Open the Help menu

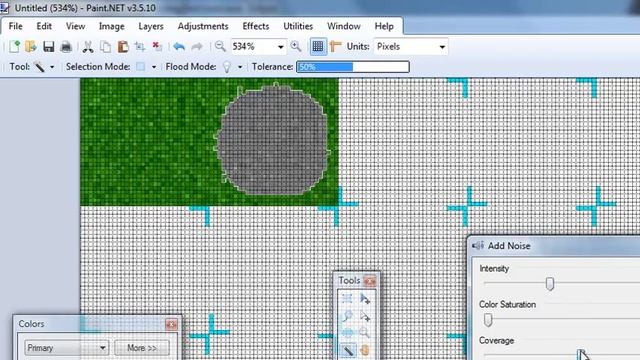click(384, 26)
